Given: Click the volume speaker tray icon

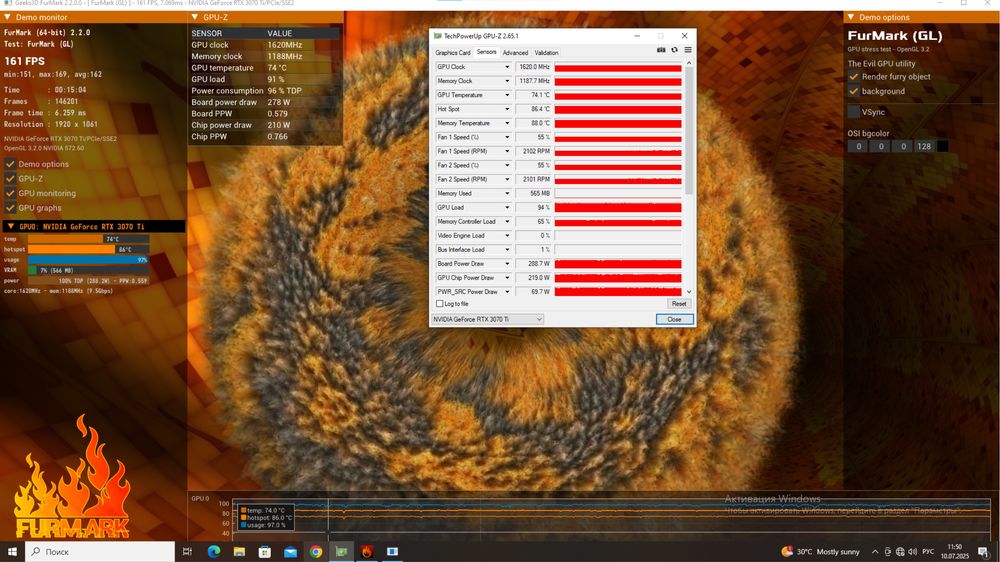Looking at the screenshot, I should click(913, 551).
